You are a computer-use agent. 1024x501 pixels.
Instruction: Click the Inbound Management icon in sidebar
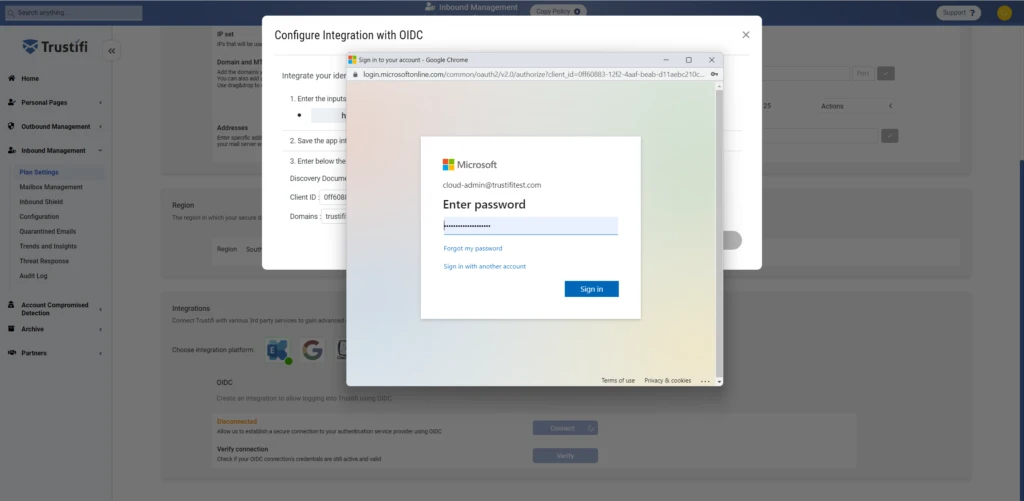point(12,150)
